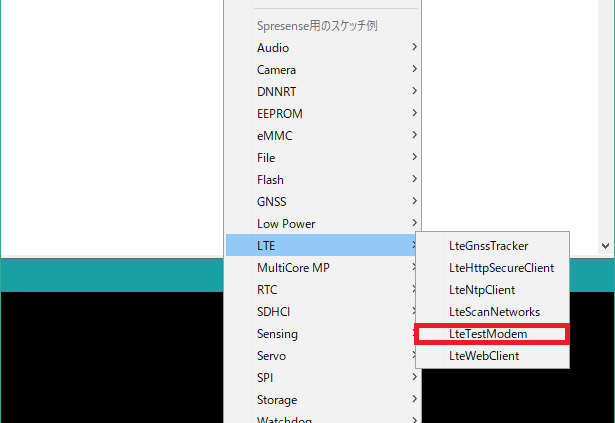Expand the arrow next to GNSS
This screenshot has width=615, height=423.
414,201
